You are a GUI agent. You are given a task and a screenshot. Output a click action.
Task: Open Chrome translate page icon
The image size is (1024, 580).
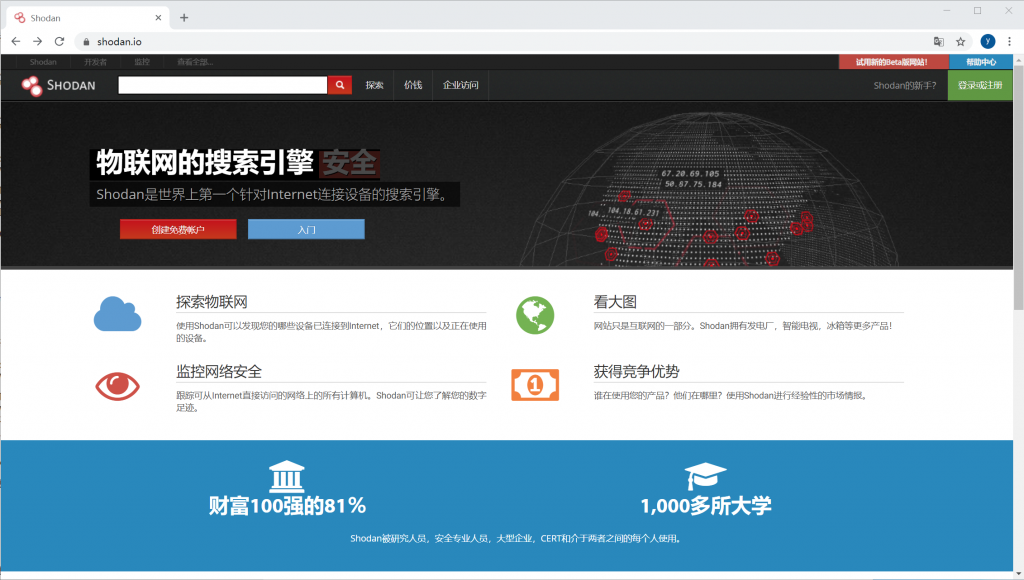click(x=939, y=41)
